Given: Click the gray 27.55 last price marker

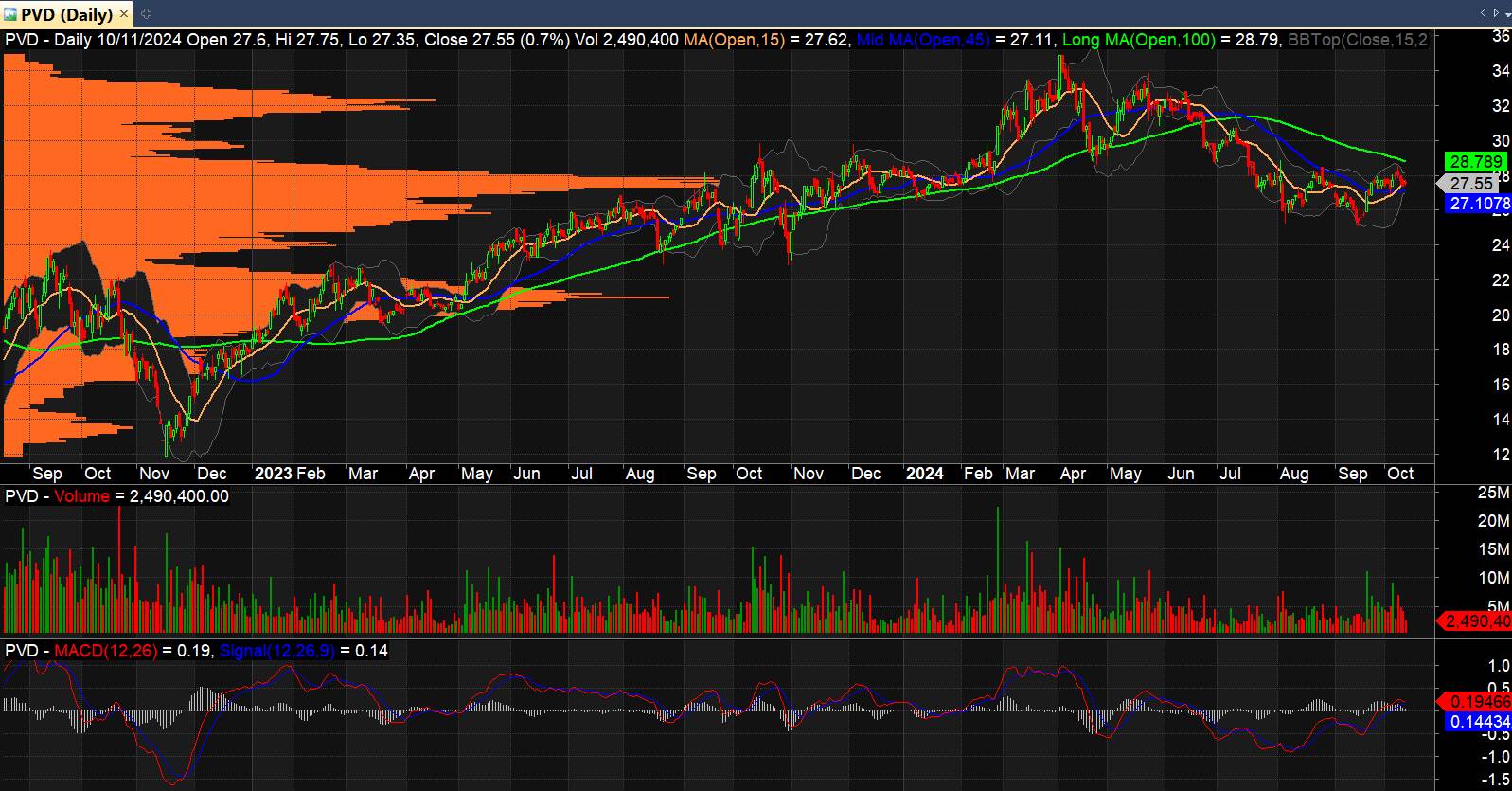Looking at the screenshot, I should coord(1471,184).
